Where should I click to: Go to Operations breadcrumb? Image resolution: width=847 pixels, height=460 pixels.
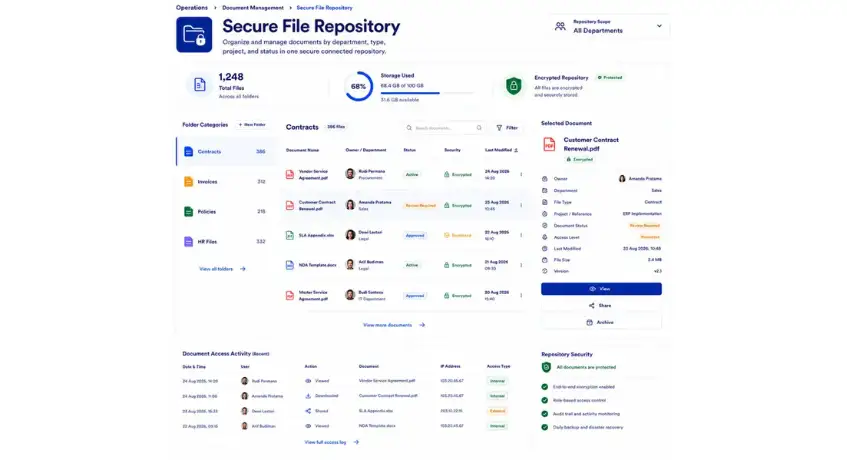tap(192, 8)
